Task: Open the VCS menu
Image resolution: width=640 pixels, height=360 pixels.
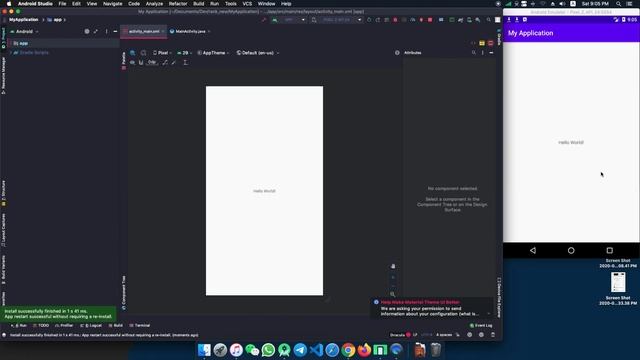Action: coord(247,4)
